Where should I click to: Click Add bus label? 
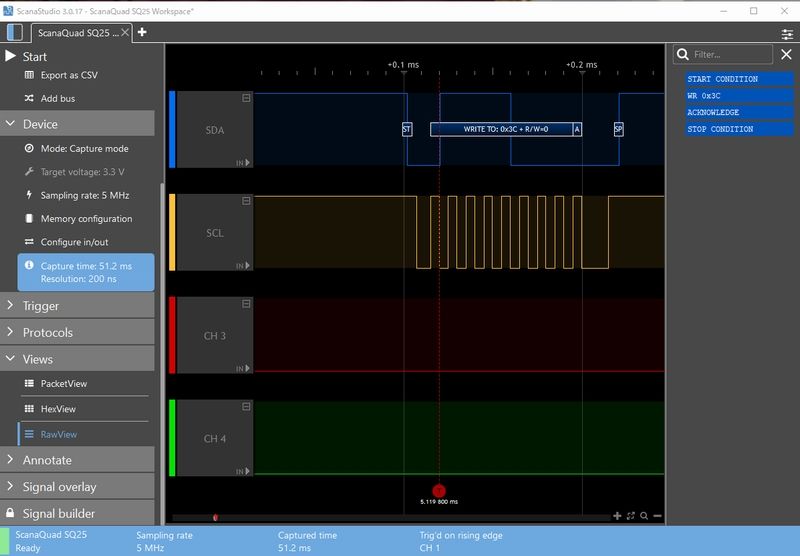(x=58, y=98)
